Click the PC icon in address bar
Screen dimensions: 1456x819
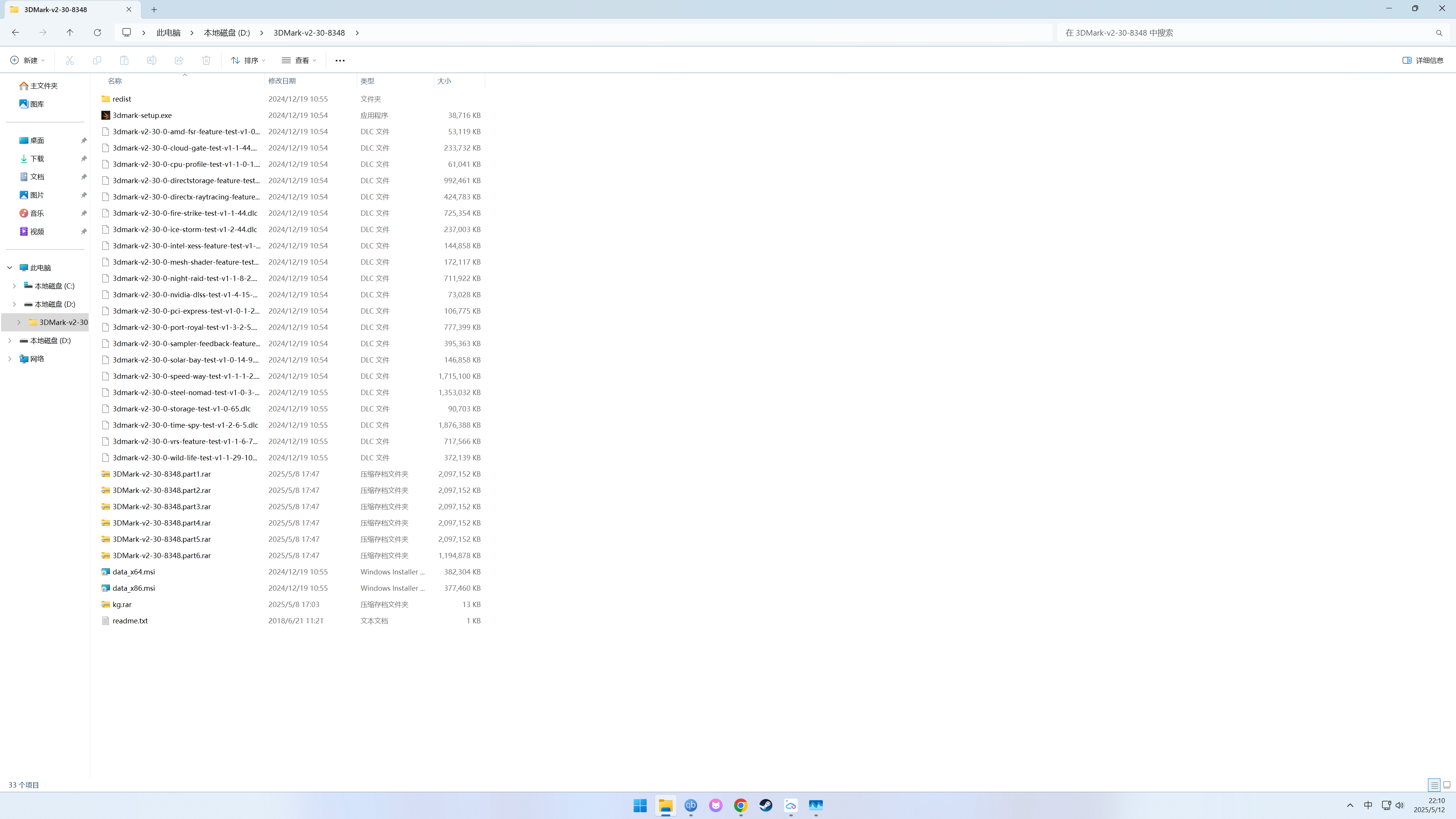click(x=127, y=33)
